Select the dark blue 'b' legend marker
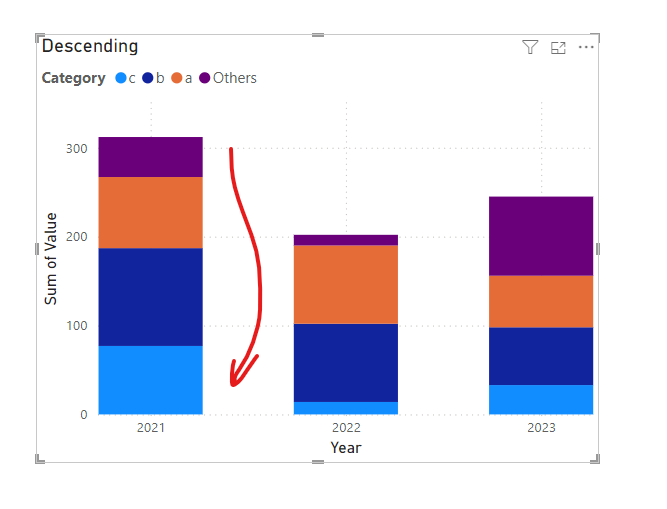The width and height of the screenshot is (667, 509). 148,78
